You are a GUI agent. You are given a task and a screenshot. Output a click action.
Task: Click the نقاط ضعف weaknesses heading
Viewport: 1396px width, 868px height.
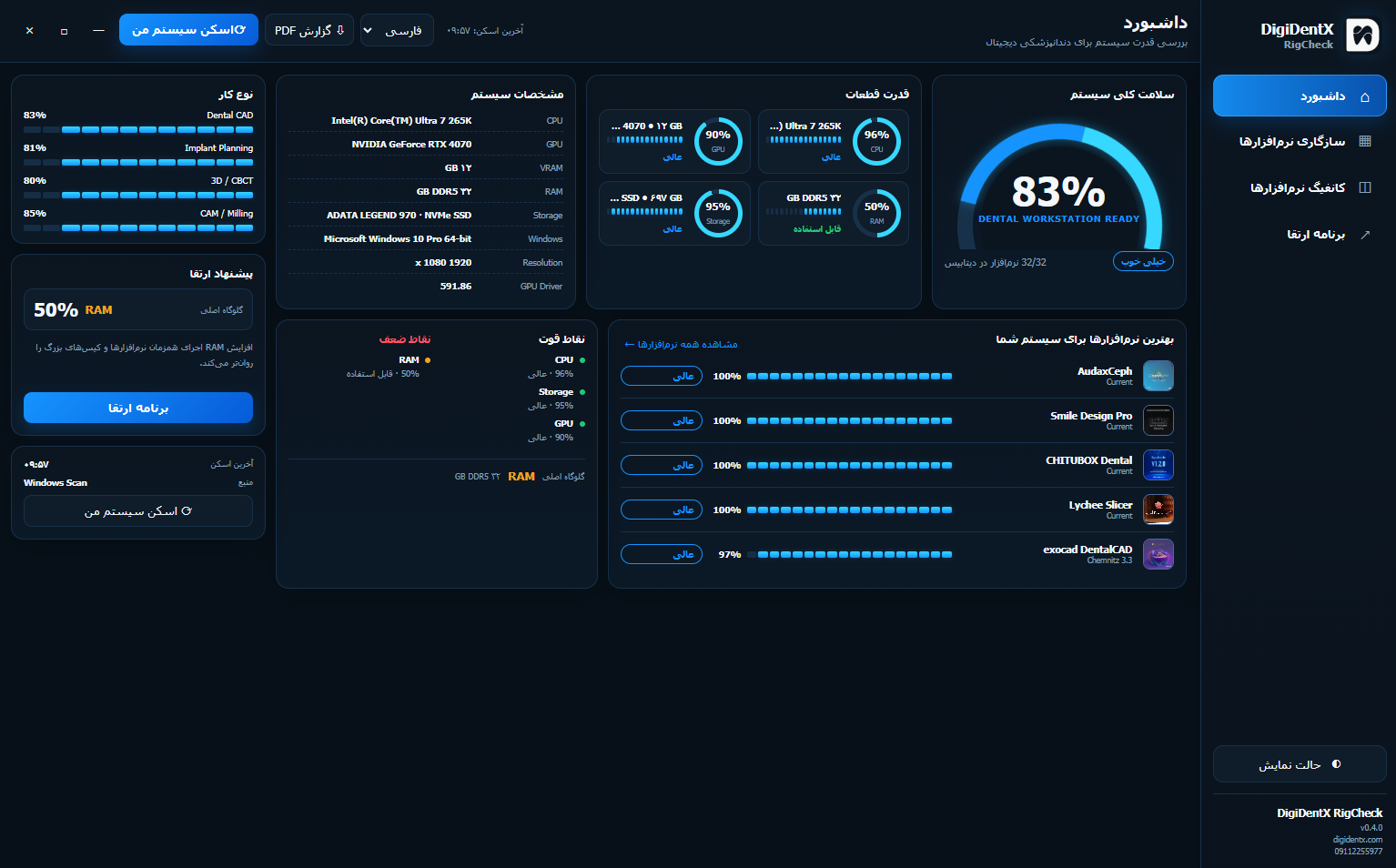click(405, 339)
